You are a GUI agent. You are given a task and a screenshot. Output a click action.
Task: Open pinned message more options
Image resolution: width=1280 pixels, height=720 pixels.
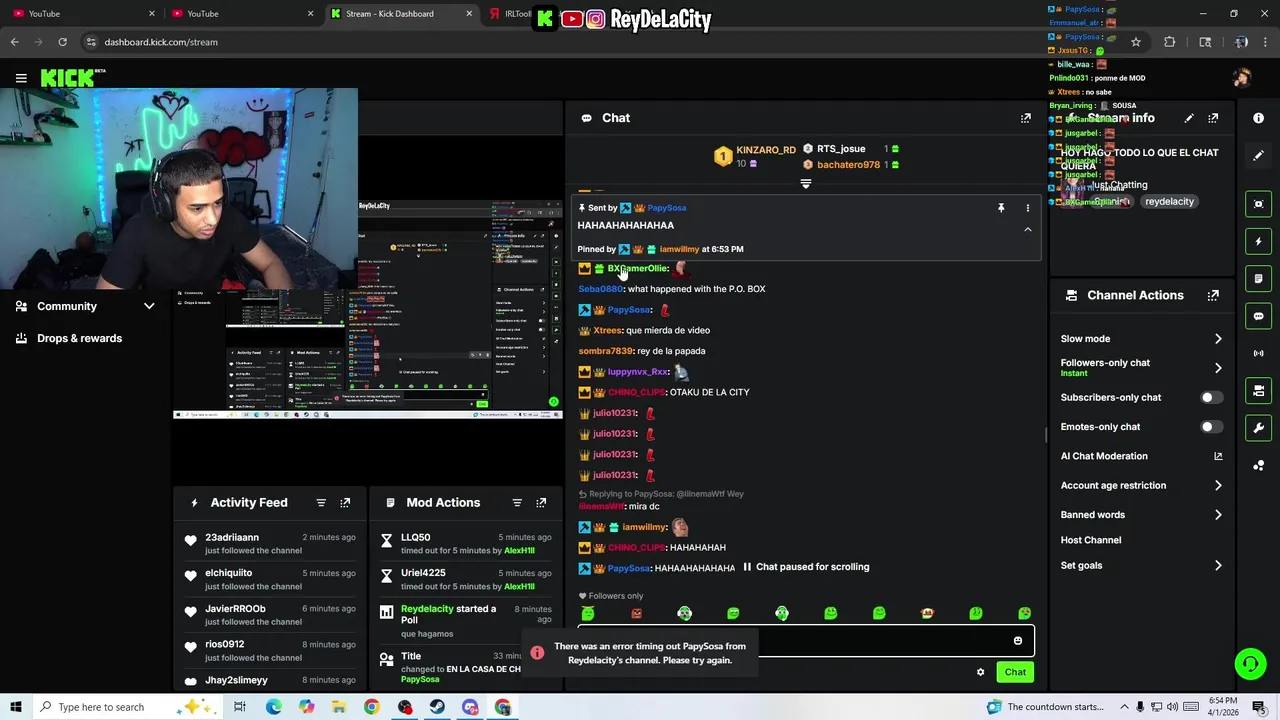(x=1027, y=208)
